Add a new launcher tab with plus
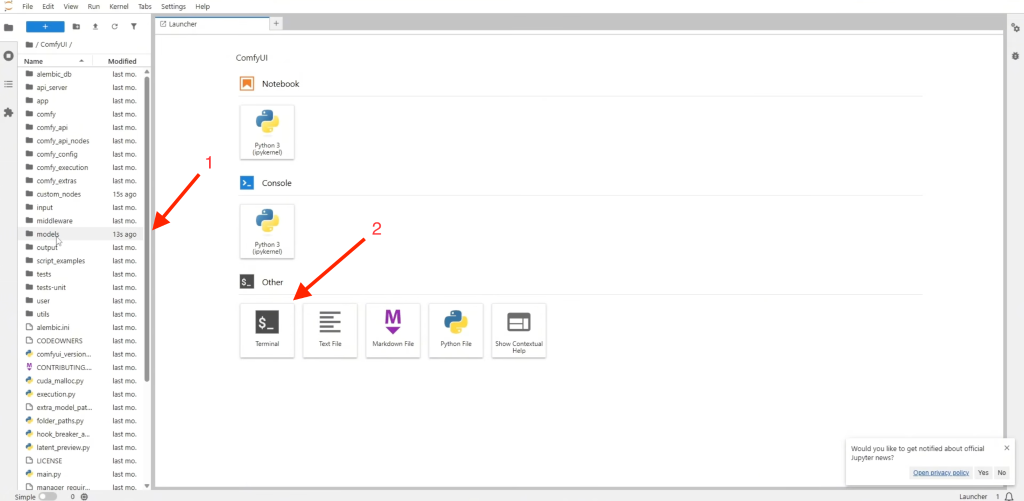The image size is (1024, 501). click(x=276, y=24)
